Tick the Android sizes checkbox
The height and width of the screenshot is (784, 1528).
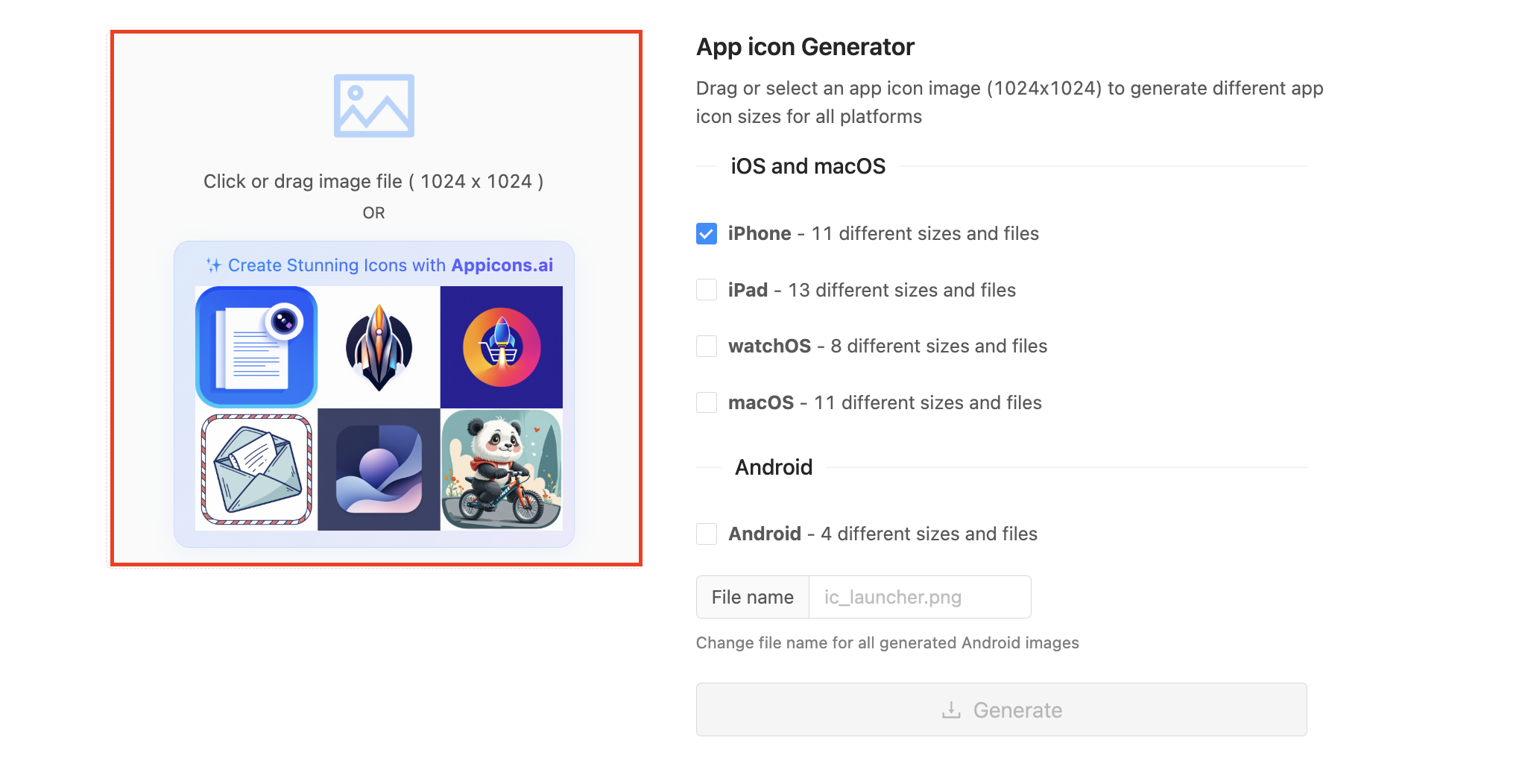click(707, 534)
